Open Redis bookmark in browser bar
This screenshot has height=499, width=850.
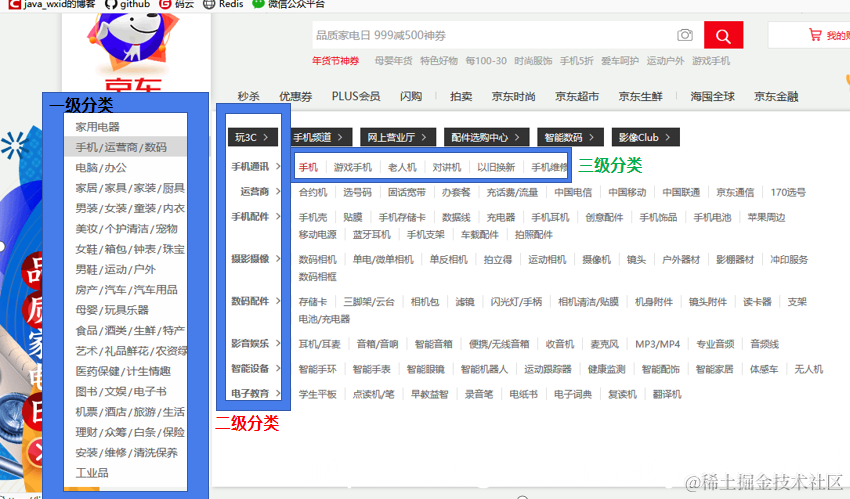(223, 4)
